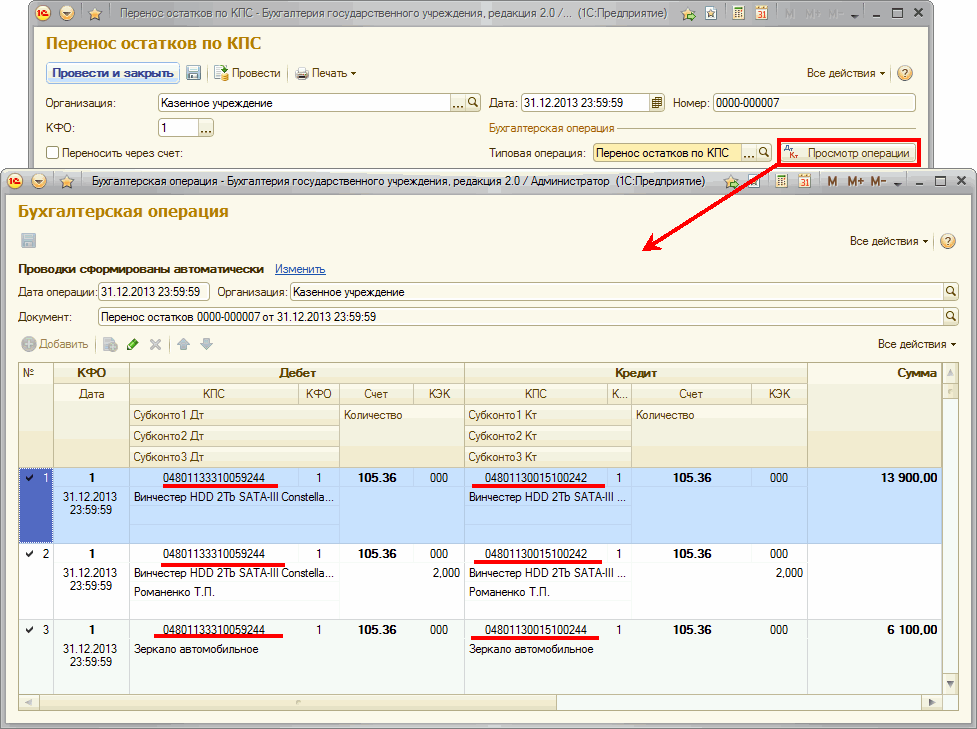Toggle 'Переносить через счет' checkbox
The width and height of the screenshot is (977, 729).
pos(53,153)
